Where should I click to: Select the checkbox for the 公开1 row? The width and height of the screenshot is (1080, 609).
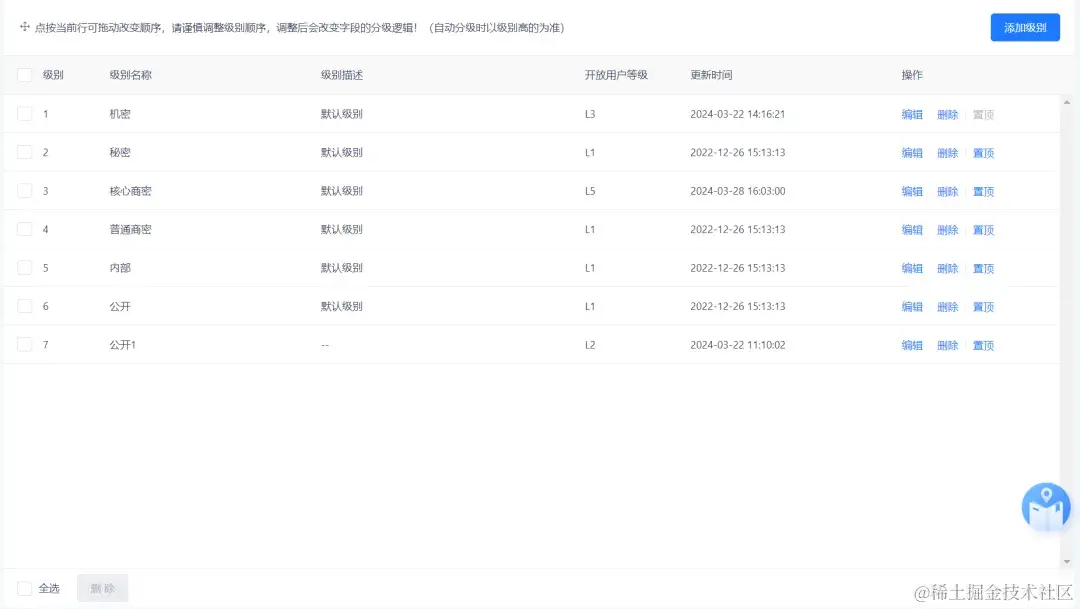[25, 344]
